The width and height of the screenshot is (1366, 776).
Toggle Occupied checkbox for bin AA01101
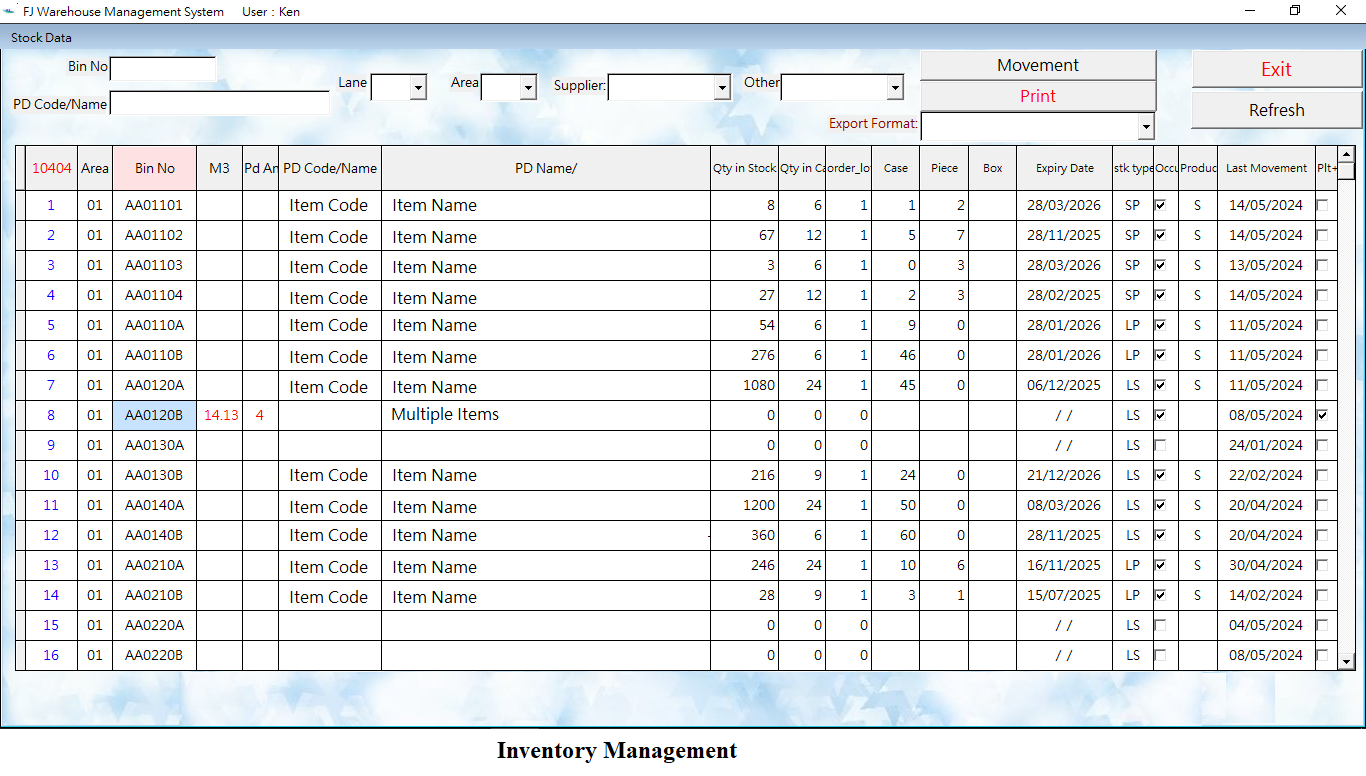click(1160, 205)
